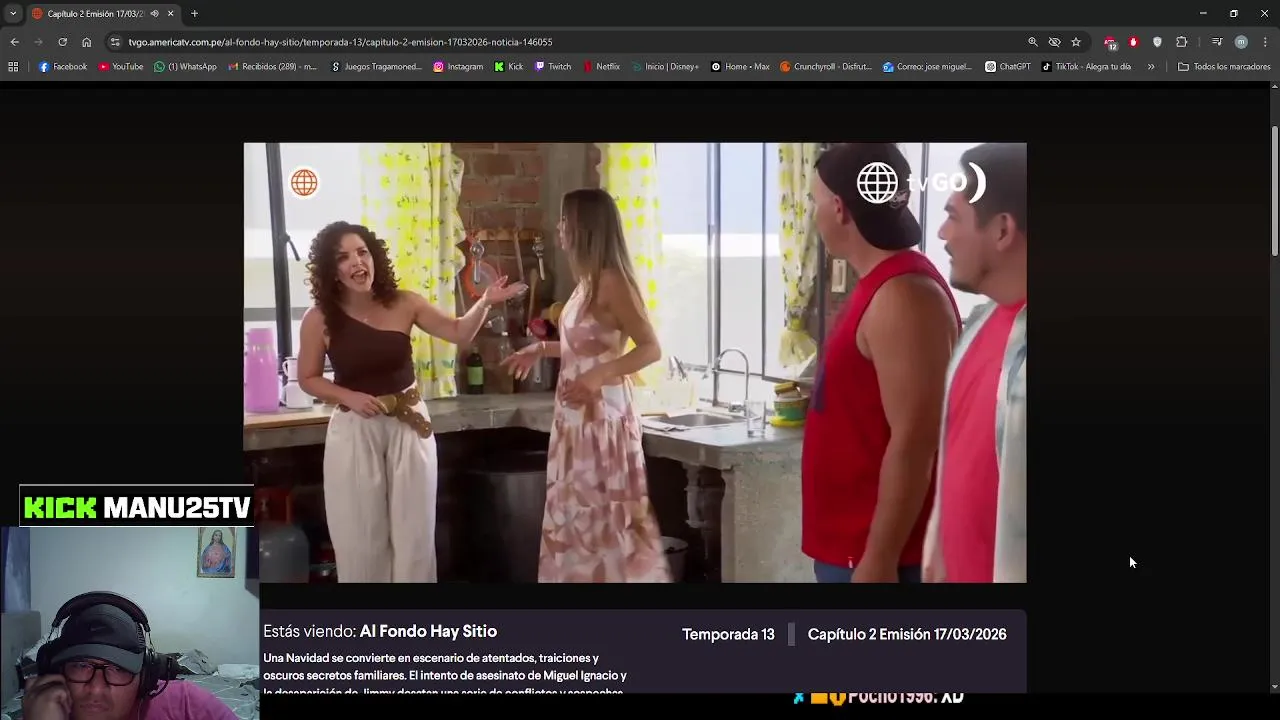Restore down the Chrome window
The height and width of the screenshot is (720, 1280).
click(1234, 13)
